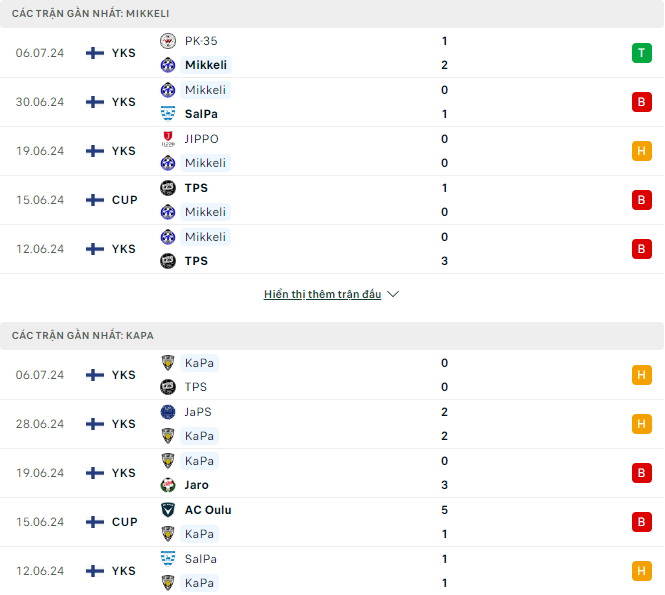Expand list via chevron next to Hiển thị thêm
The height and width of the screenshot is (595, 665).
point(393,294)
